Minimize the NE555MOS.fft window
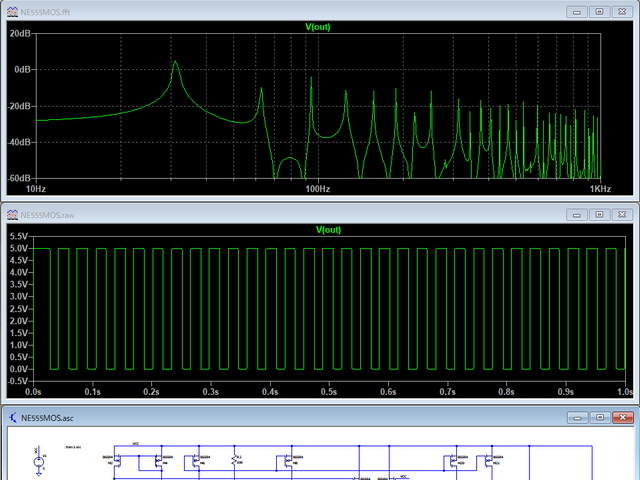Screen dimensions: 640x480 coord(577,12)
